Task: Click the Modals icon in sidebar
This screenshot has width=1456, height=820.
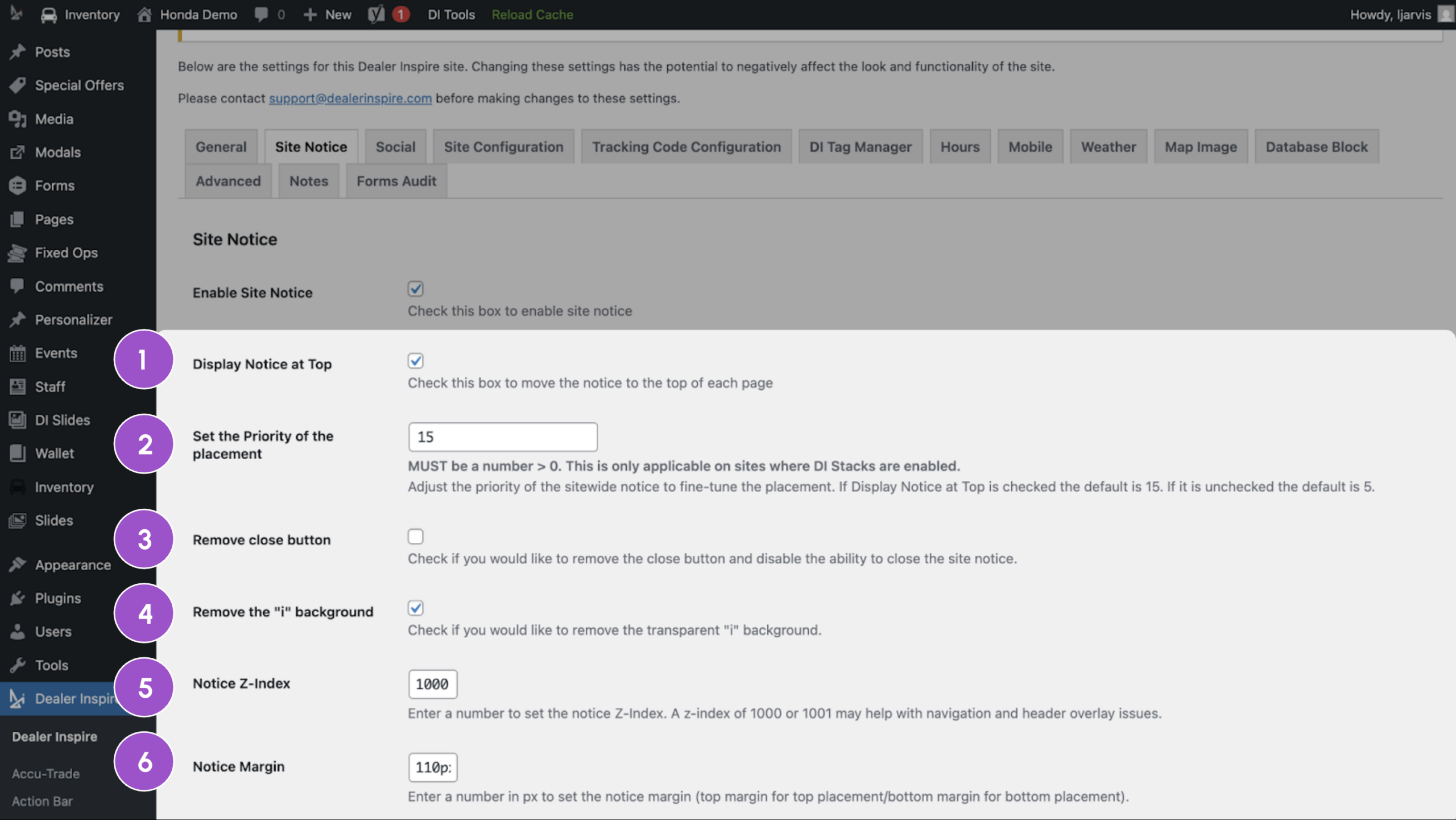Action: click(x=18, y=153)
